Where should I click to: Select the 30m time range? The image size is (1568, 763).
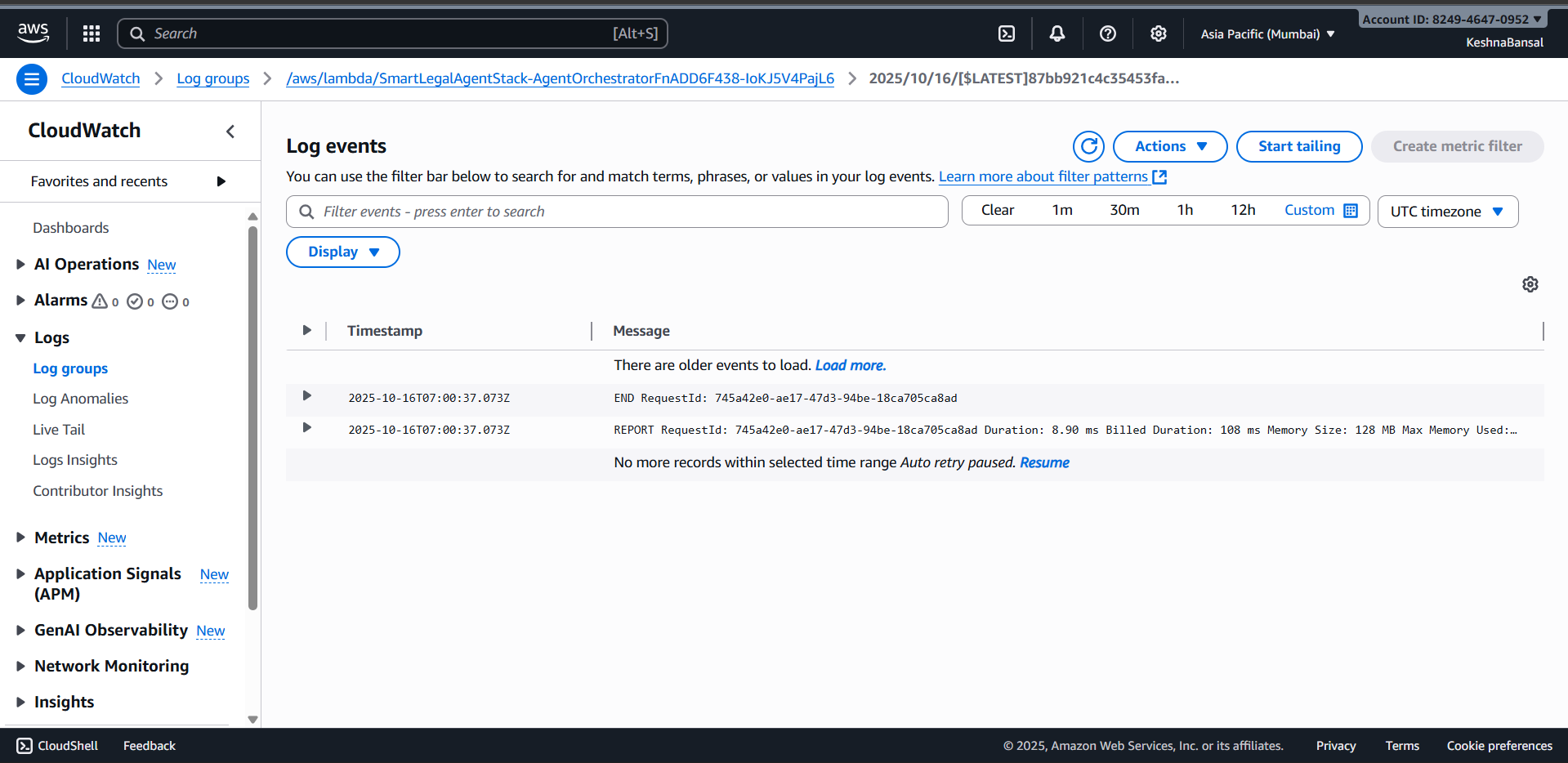1124,210
